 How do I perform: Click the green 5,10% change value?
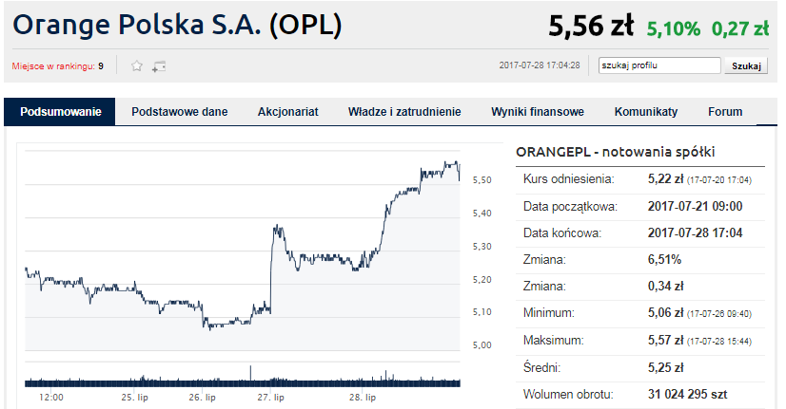673,29
